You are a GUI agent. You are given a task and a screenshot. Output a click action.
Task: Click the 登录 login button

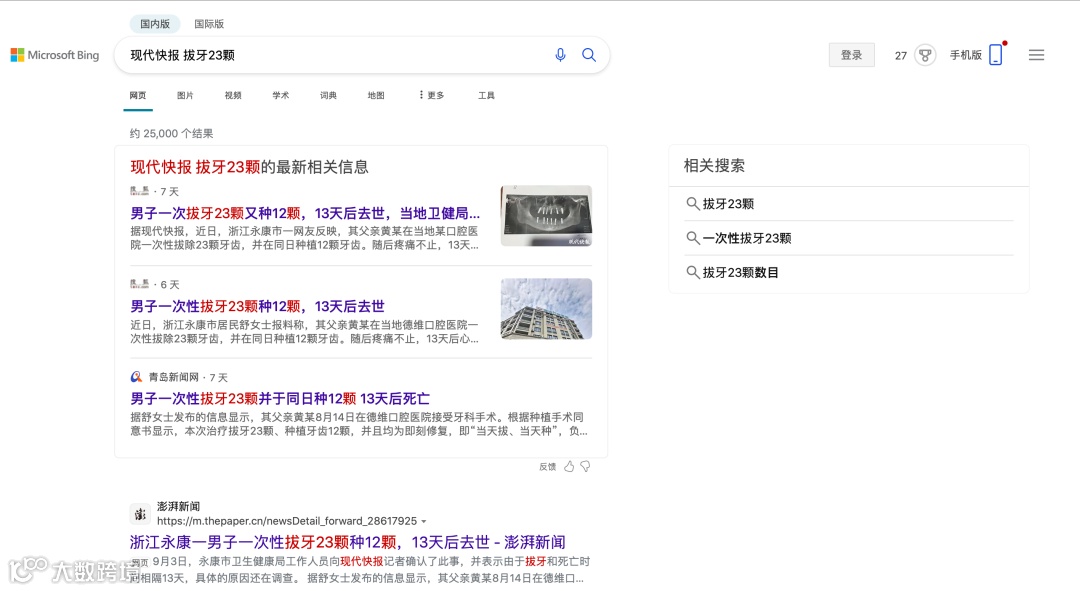click(x=851, y=55)
